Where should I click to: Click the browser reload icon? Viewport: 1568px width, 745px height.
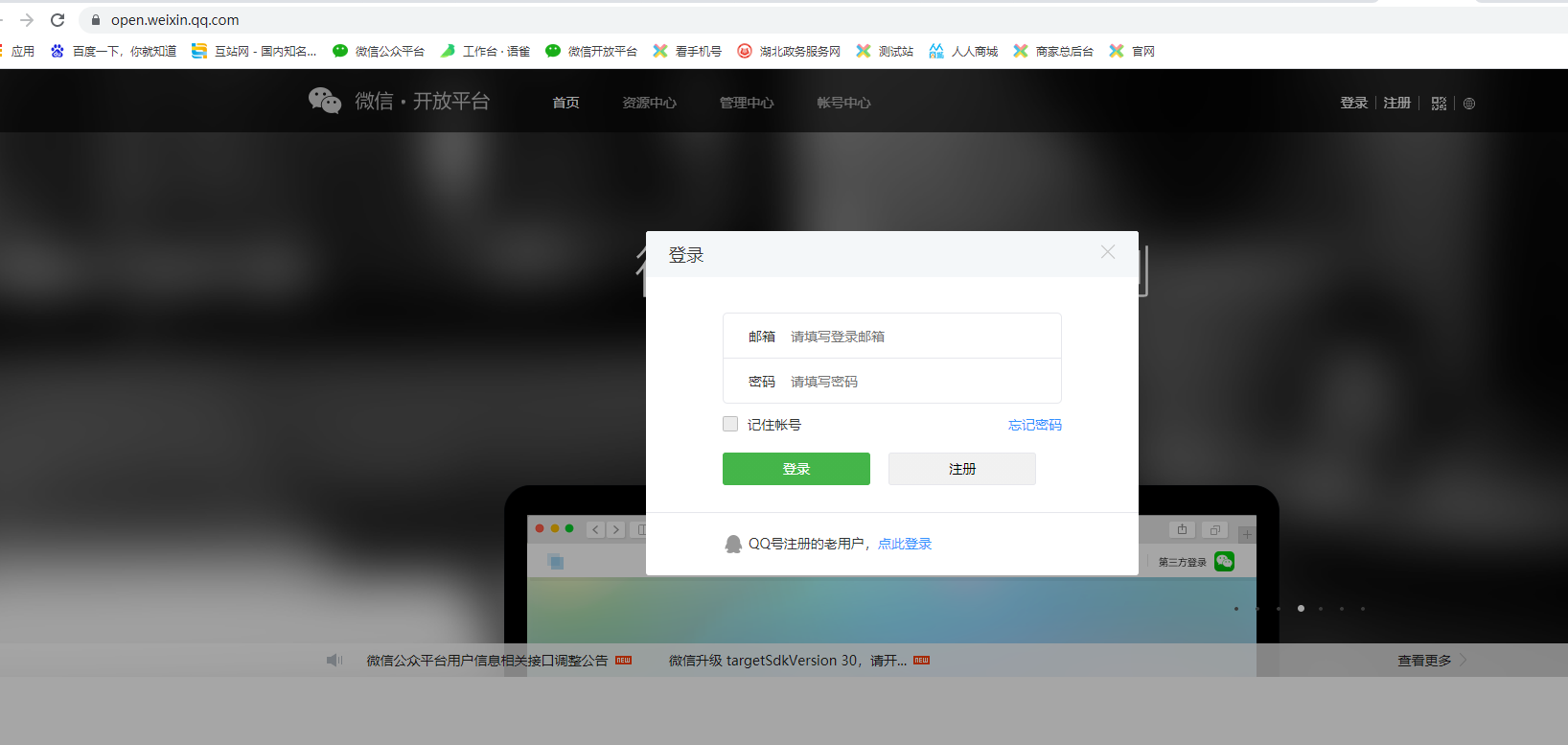pyautogui.click(x=58, y=19)
